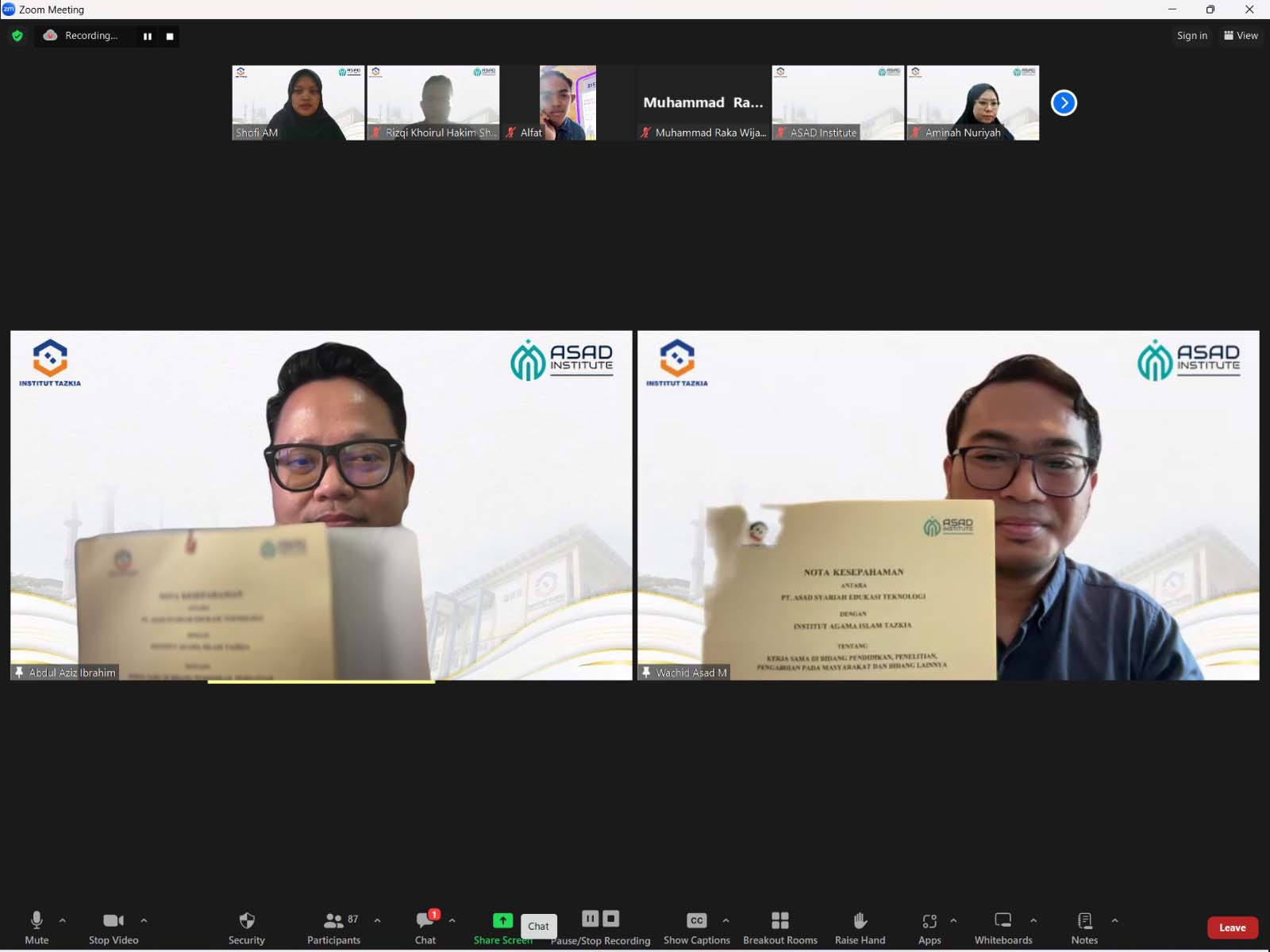The width and height of the screenshot is (1270, 952).
Task: Show next page of participant thumbnails
Action: coord(1064,103)
